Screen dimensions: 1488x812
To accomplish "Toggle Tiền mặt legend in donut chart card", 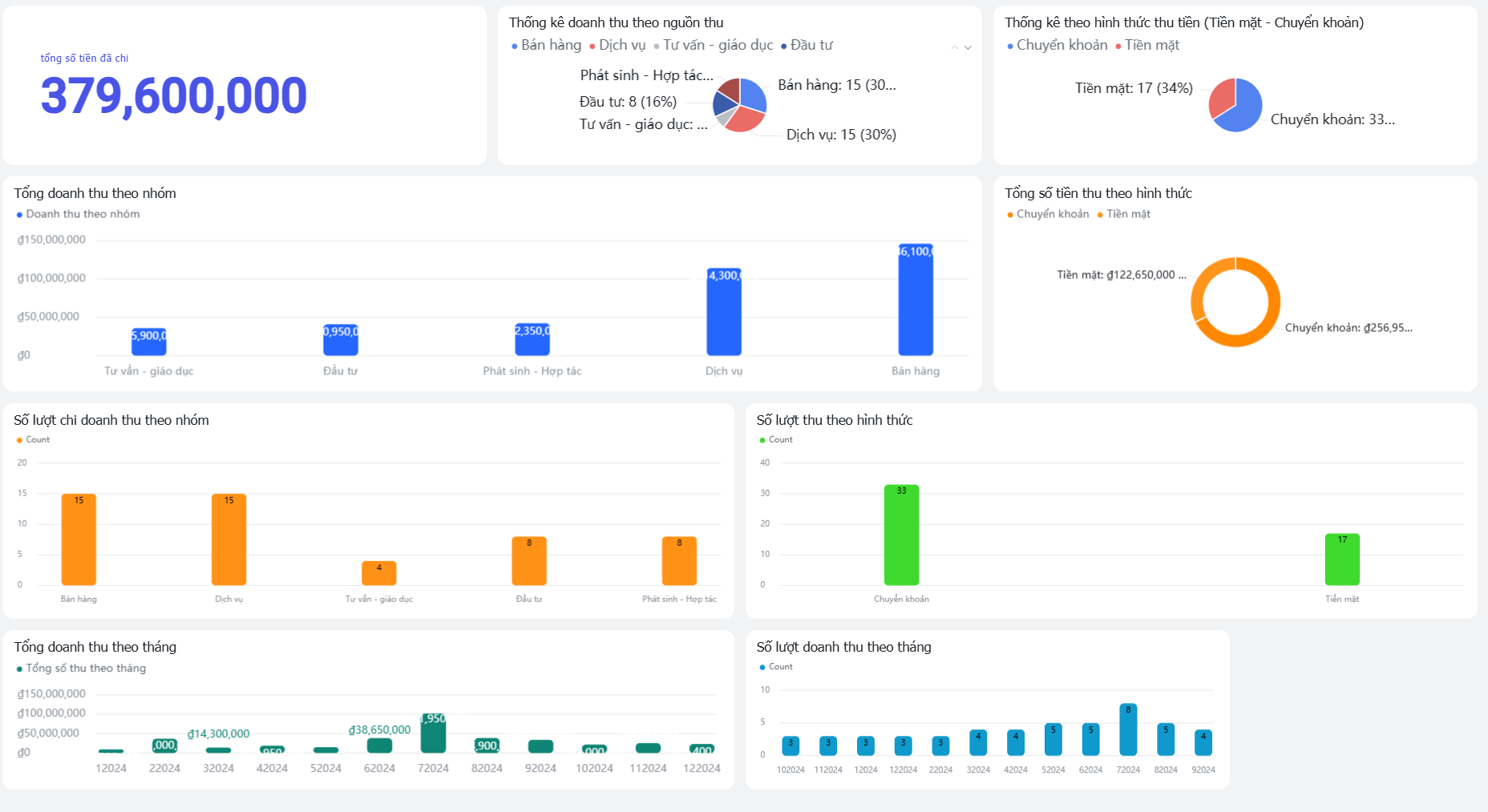I will (1123, 214).
